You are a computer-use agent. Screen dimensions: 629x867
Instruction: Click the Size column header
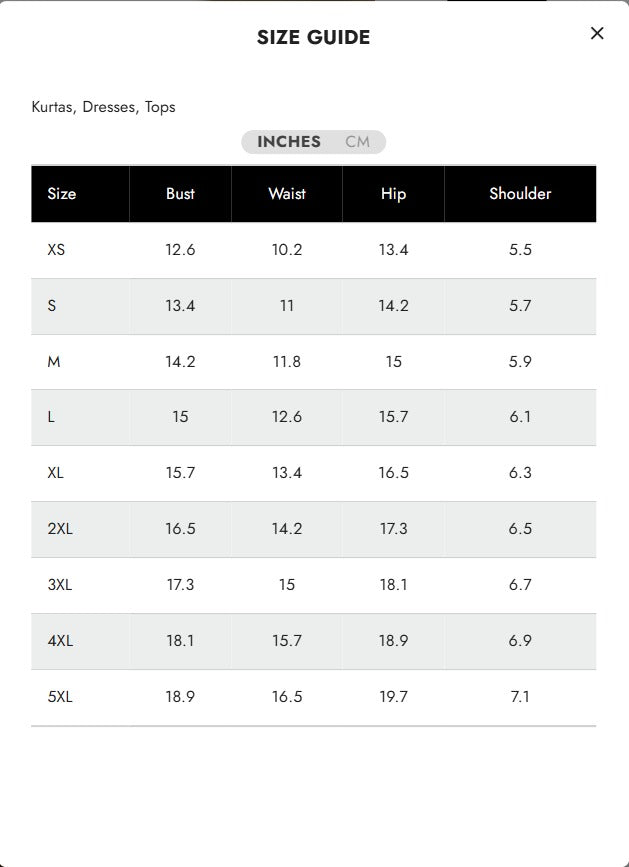(x=62, y=194)
